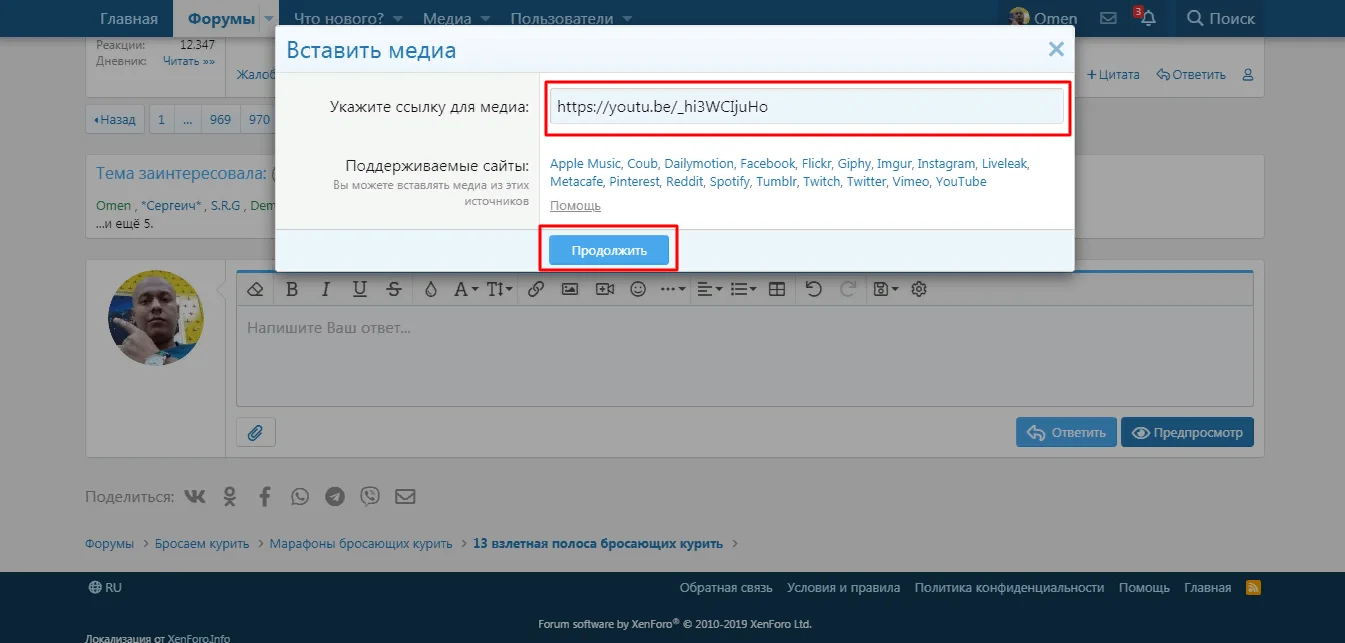Open the list type dropdown
This screenshot has width=1345, height=643.
(743, 289)
